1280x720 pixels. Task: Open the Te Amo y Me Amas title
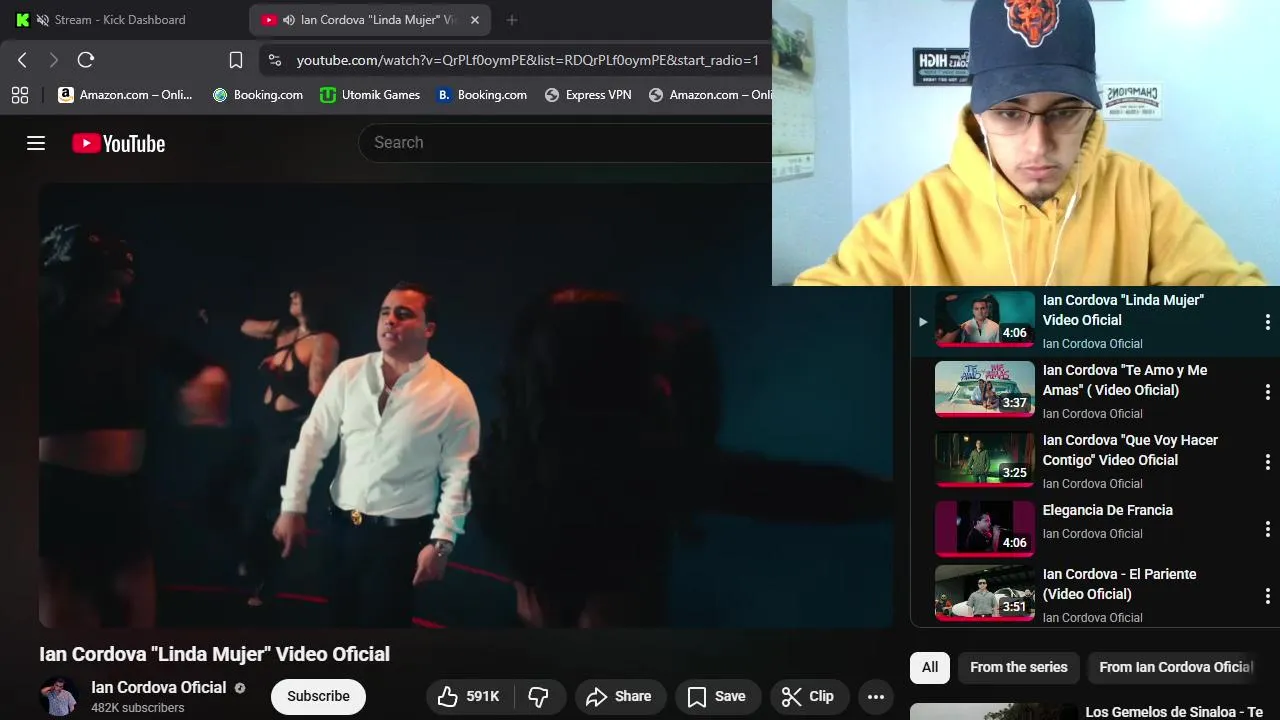(x=1125, y=380)
